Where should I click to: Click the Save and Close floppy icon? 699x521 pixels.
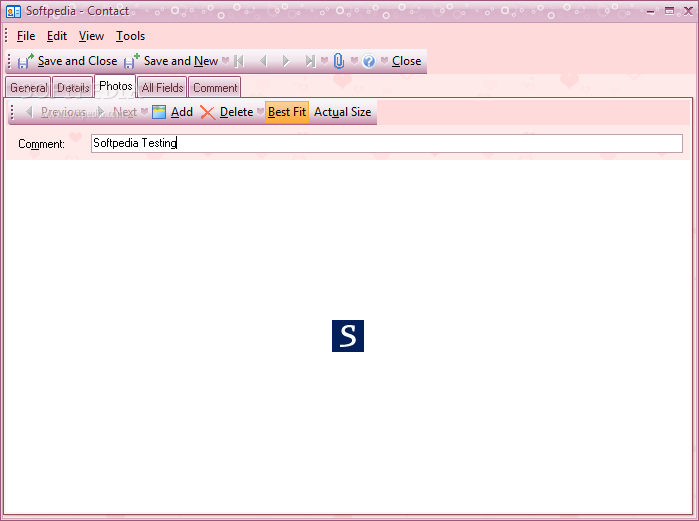pos(25,61)
